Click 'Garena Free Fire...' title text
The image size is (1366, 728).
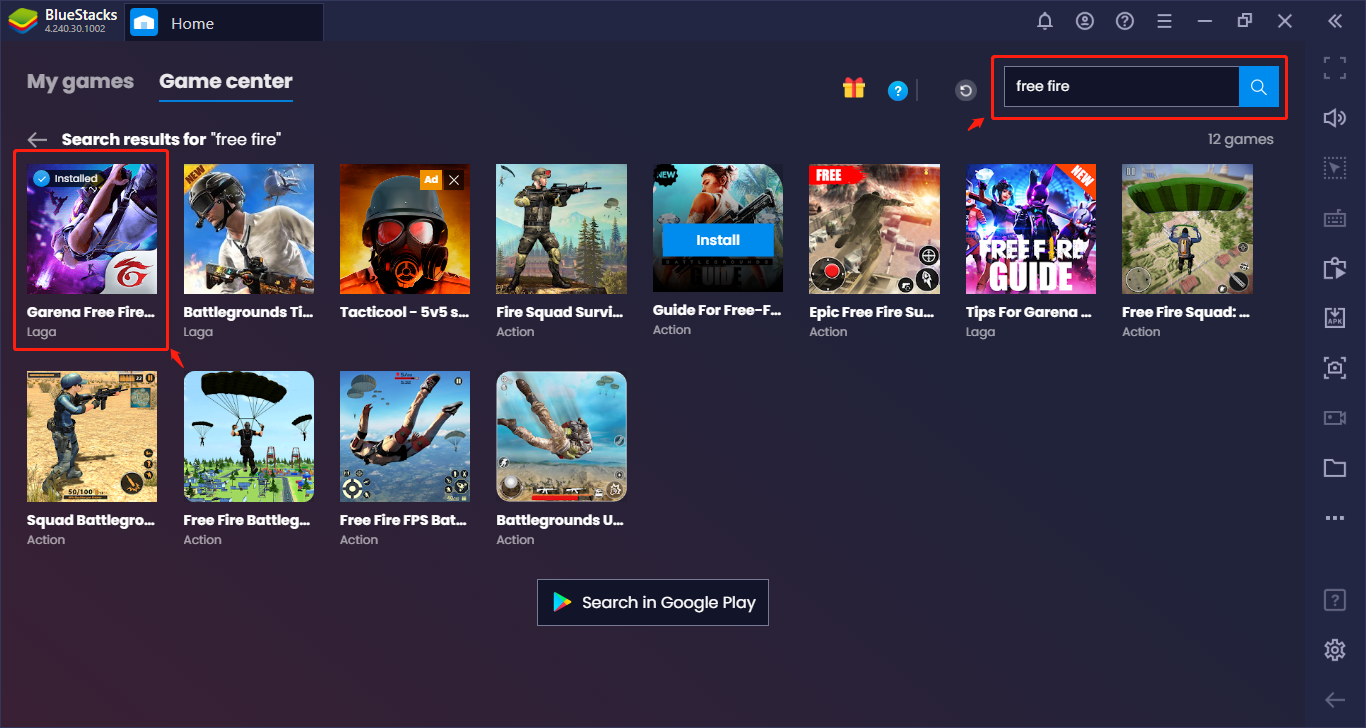91,312
